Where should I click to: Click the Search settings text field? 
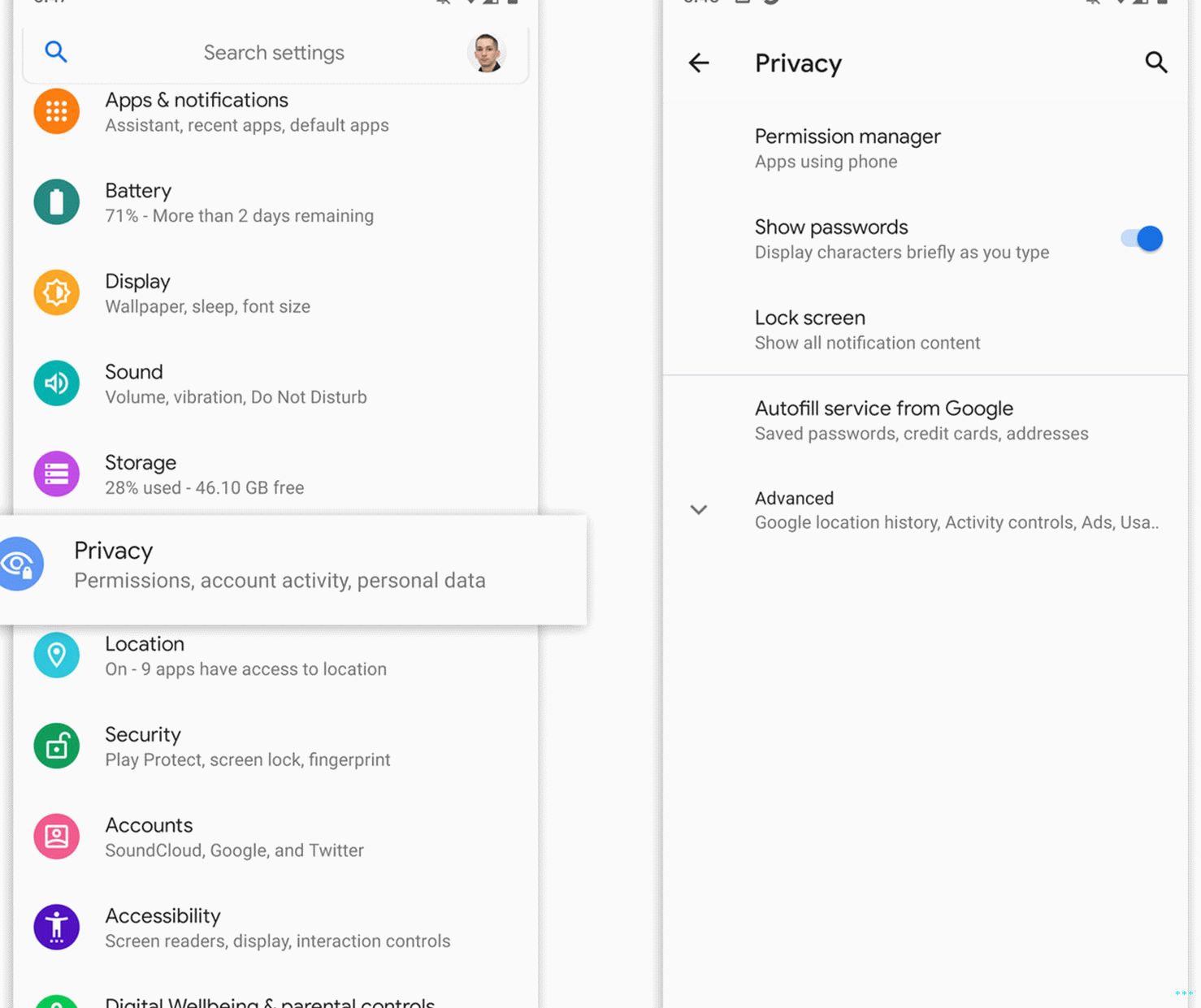coord(274,53)
